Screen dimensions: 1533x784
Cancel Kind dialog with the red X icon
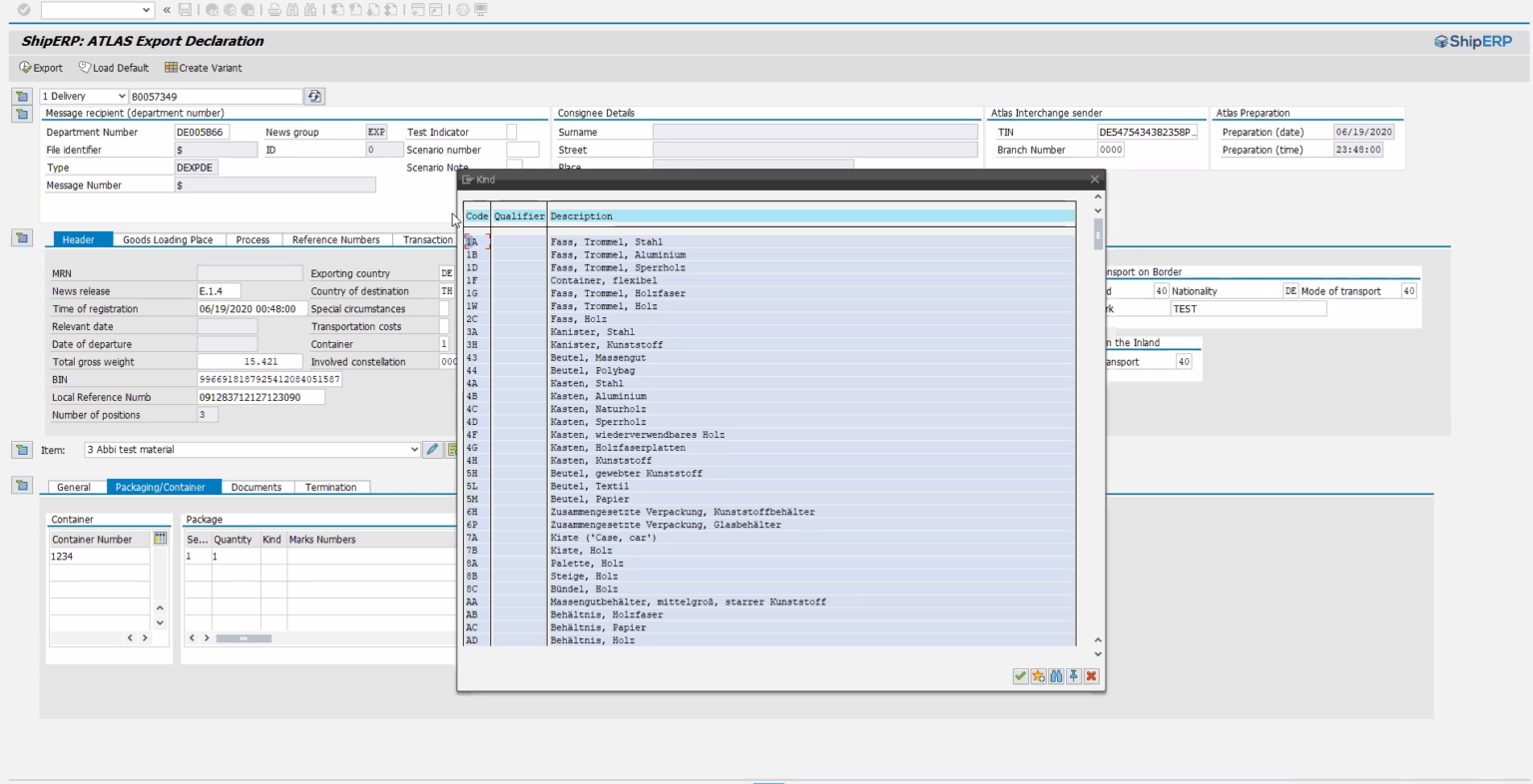[1092, 676]
